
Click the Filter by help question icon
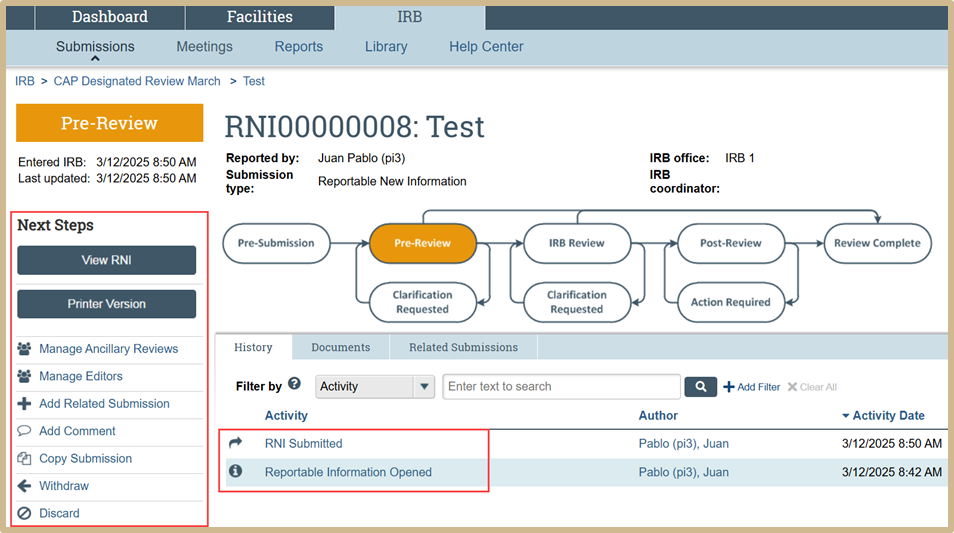click(295, 384)
